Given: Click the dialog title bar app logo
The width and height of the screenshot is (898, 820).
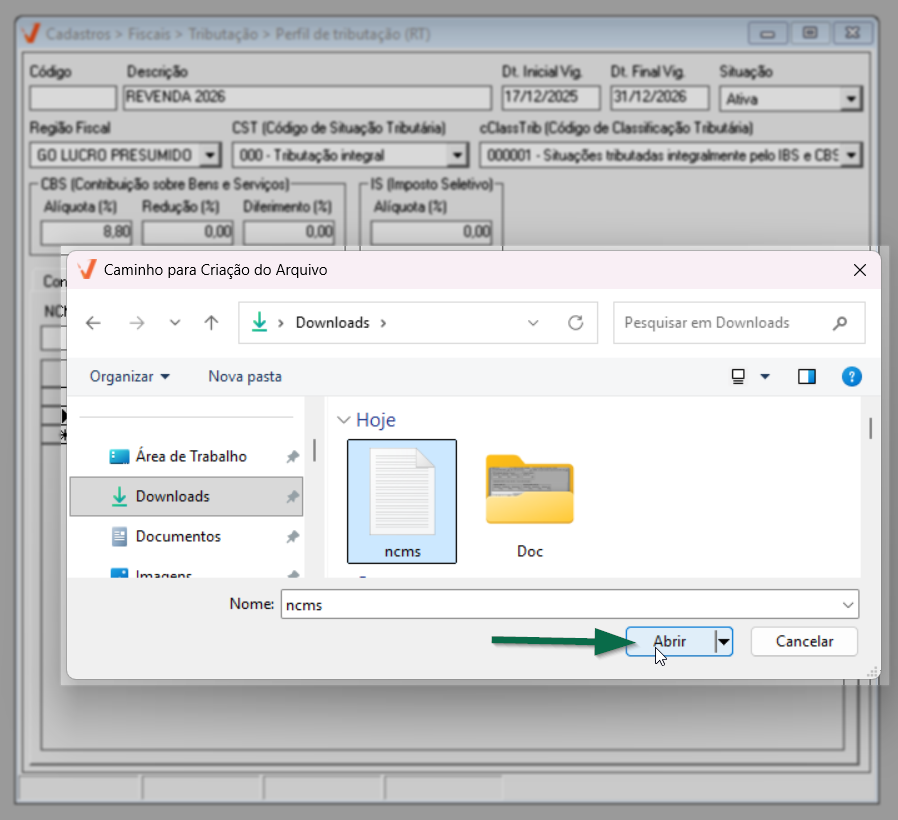Looking at the screenshot, I should click(x=87, y=269).
